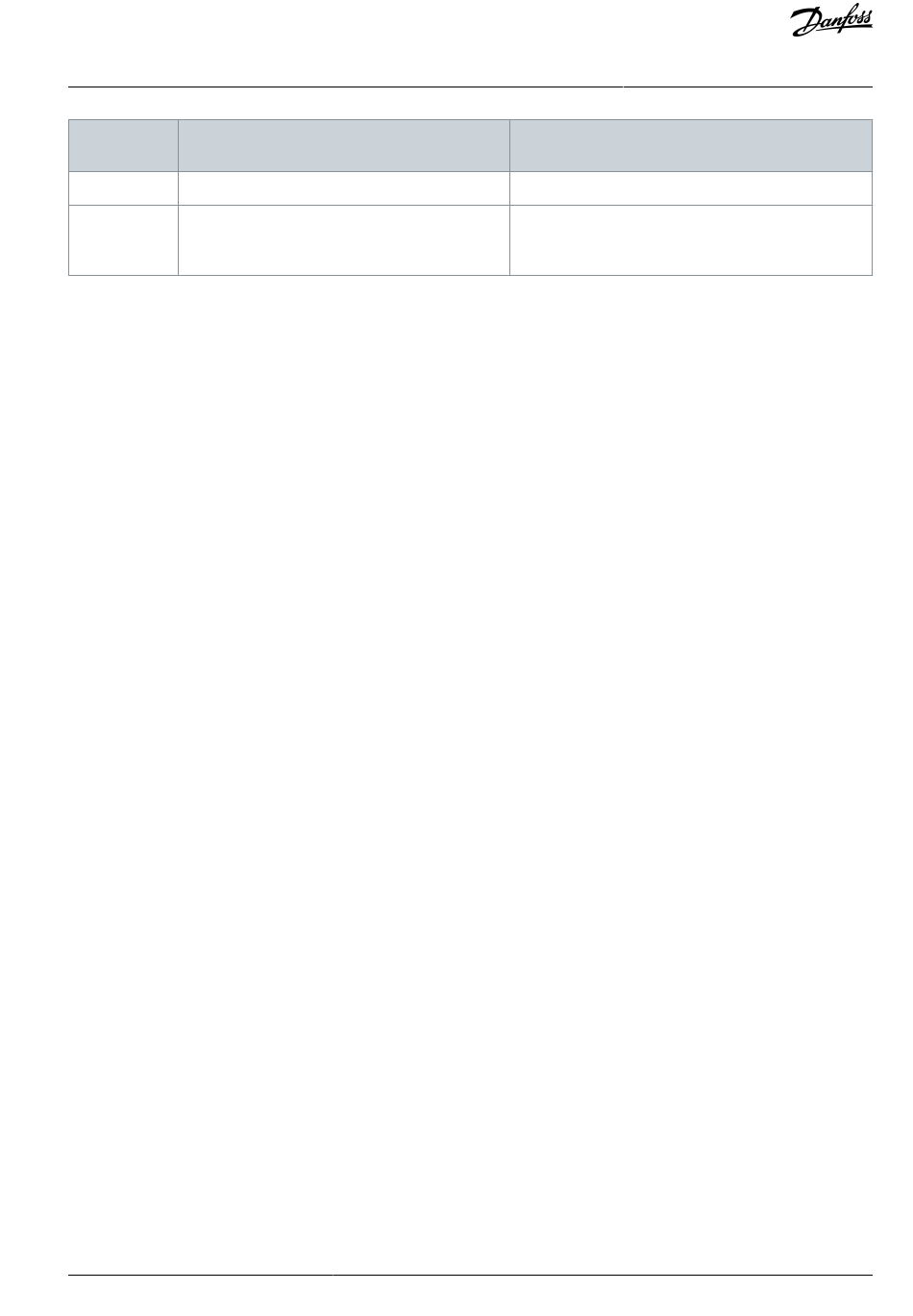Click the blank footer area beneath the bottom rule
This screenshot has height=1316, width=913.
tap(471, 1298)
